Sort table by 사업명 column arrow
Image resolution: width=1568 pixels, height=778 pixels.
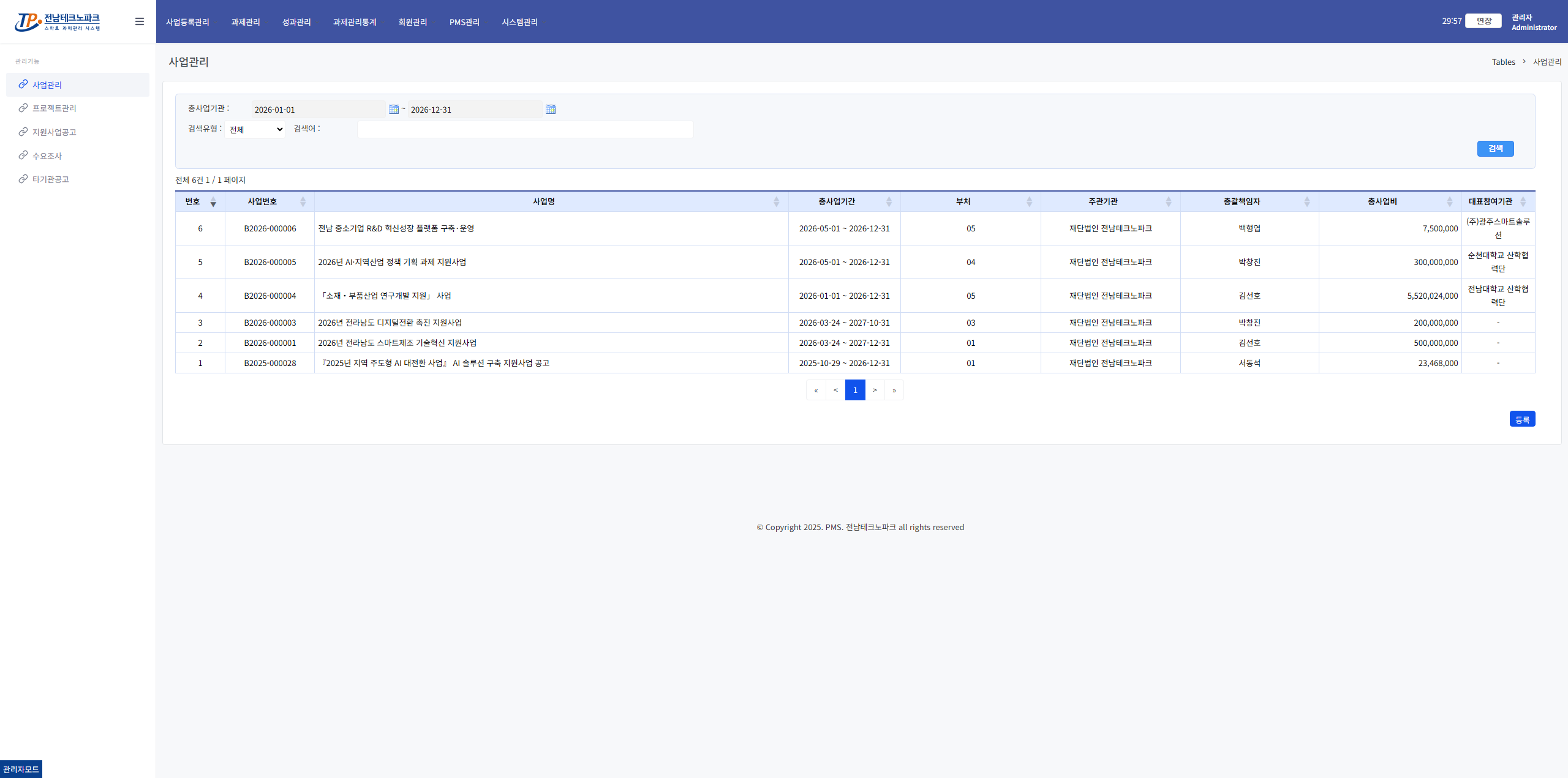pyautogui.click(x=776, y=202)
